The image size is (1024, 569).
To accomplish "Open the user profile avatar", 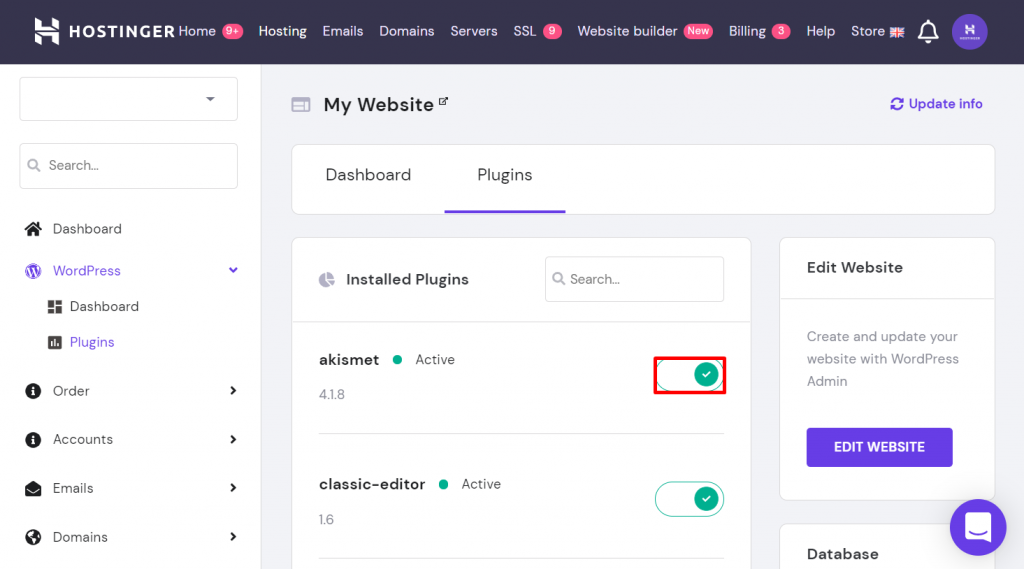I will [x=969, y=32].
